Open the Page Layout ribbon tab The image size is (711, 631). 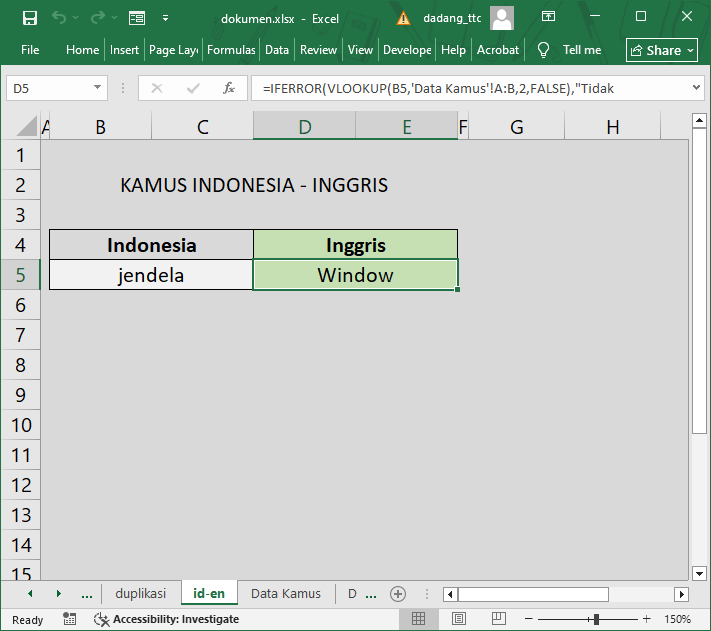click(174, 50)
